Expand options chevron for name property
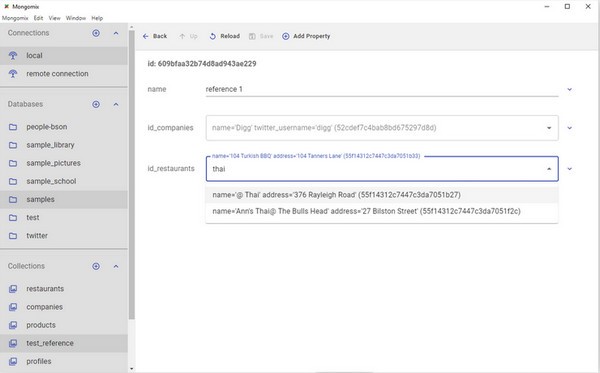 point(569,90)
